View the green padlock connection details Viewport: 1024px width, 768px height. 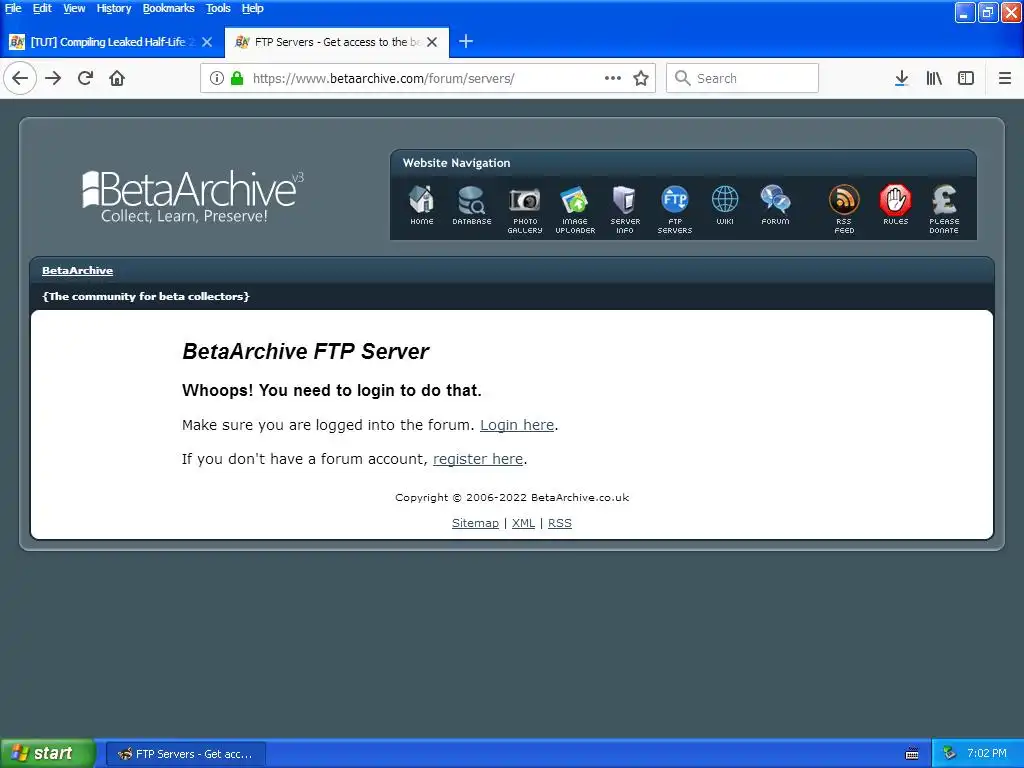(237, 78)
